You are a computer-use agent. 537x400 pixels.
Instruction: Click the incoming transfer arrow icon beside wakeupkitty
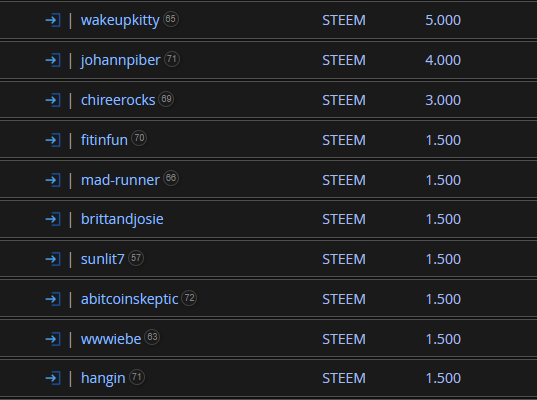coord(53,20)
